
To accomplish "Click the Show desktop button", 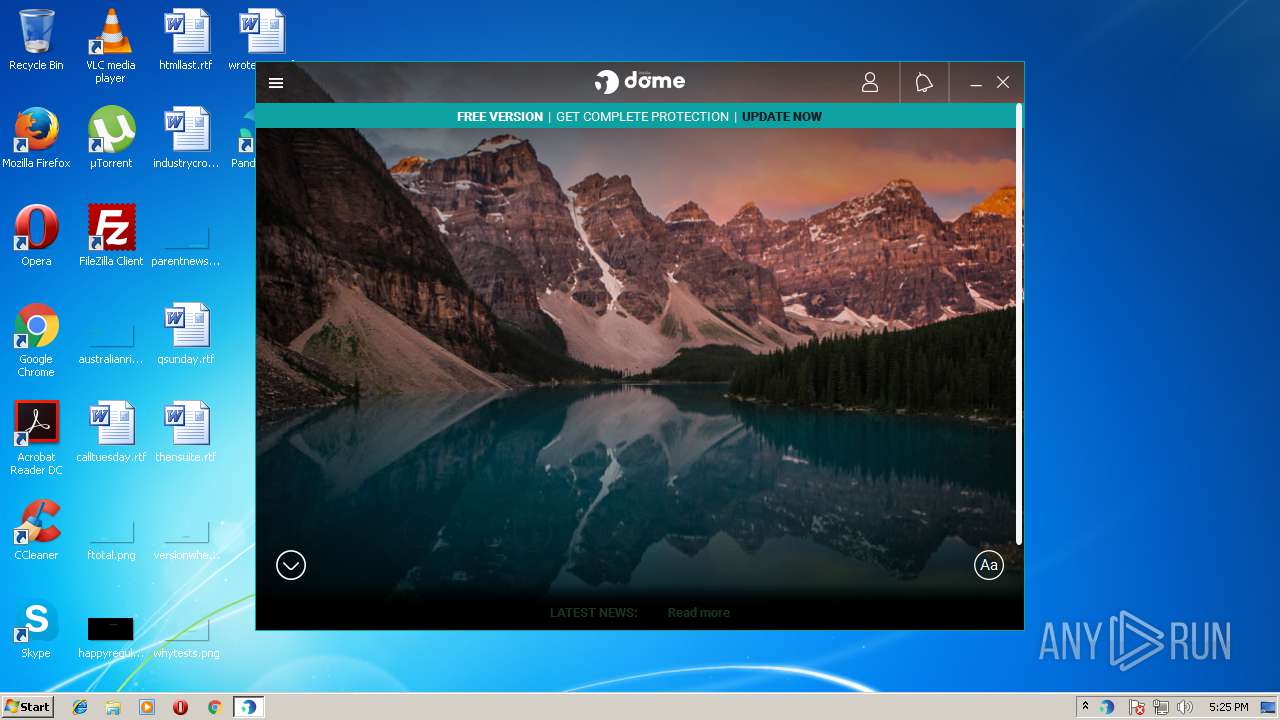I will point(1269,707).
